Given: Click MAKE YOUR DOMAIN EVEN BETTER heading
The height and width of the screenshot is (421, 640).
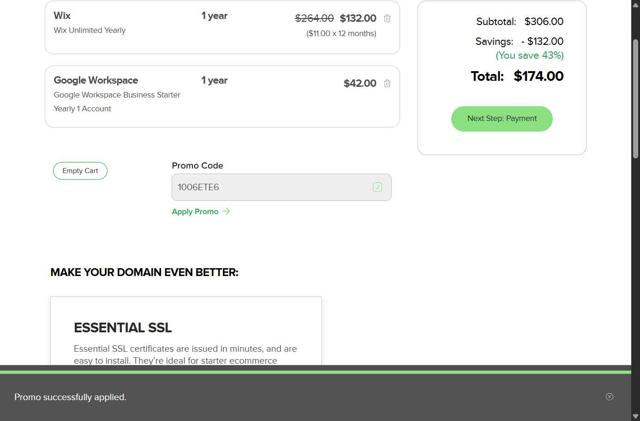Looking at the screenshot, I should pyautogui.click(x=144, y=272).
